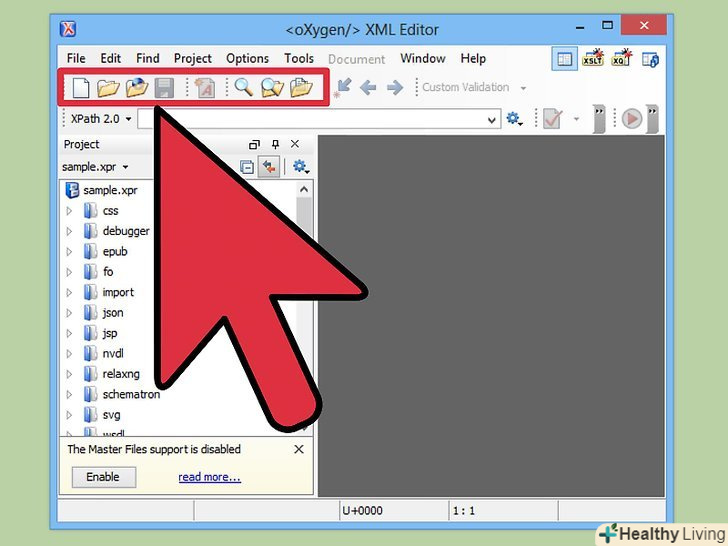Open Find/Replace in Files icon

(272, 87)
